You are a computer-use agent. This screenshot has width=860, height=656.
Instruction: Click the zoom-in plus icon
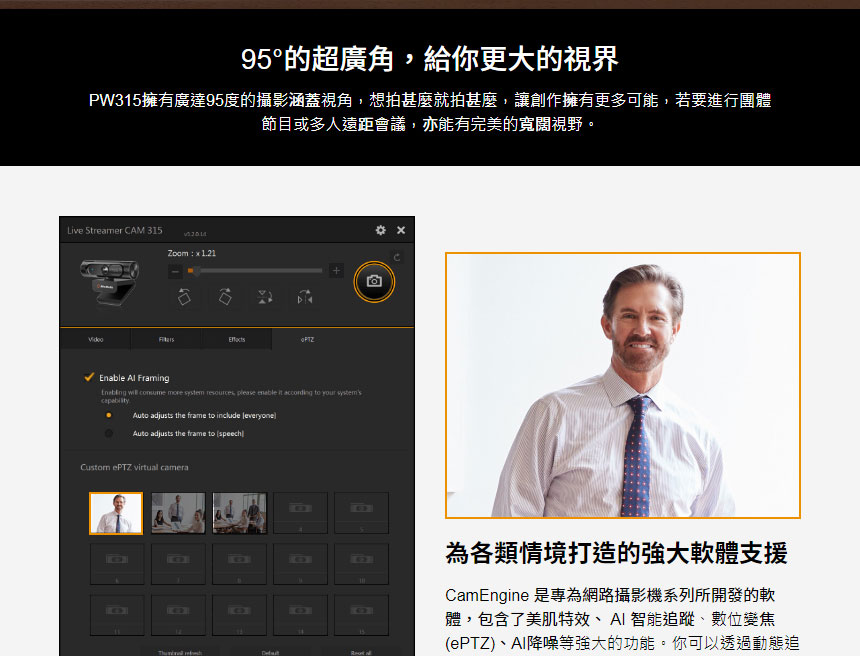336,271
